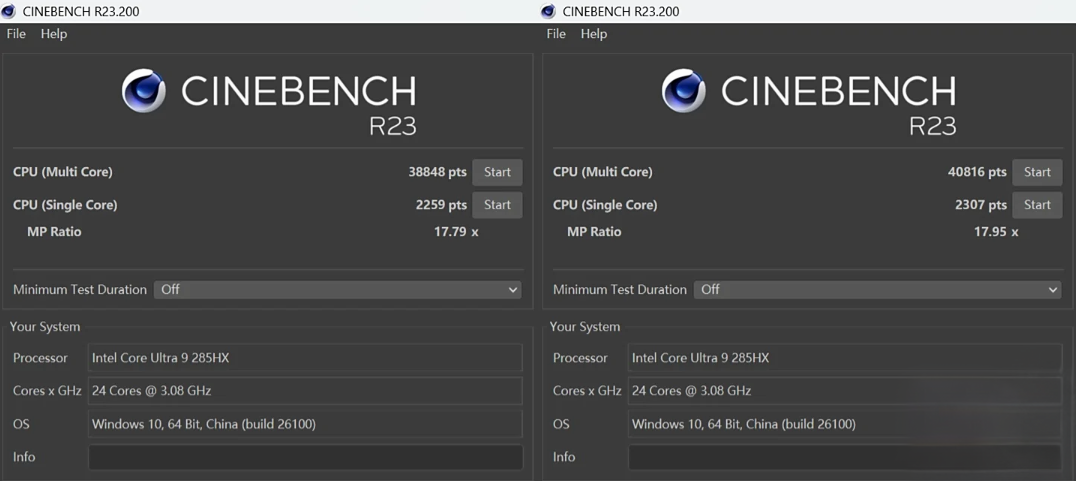The image size is (1076, 481).
Task: Click Cores x GHz field in right window
Action: coord(845,391)
